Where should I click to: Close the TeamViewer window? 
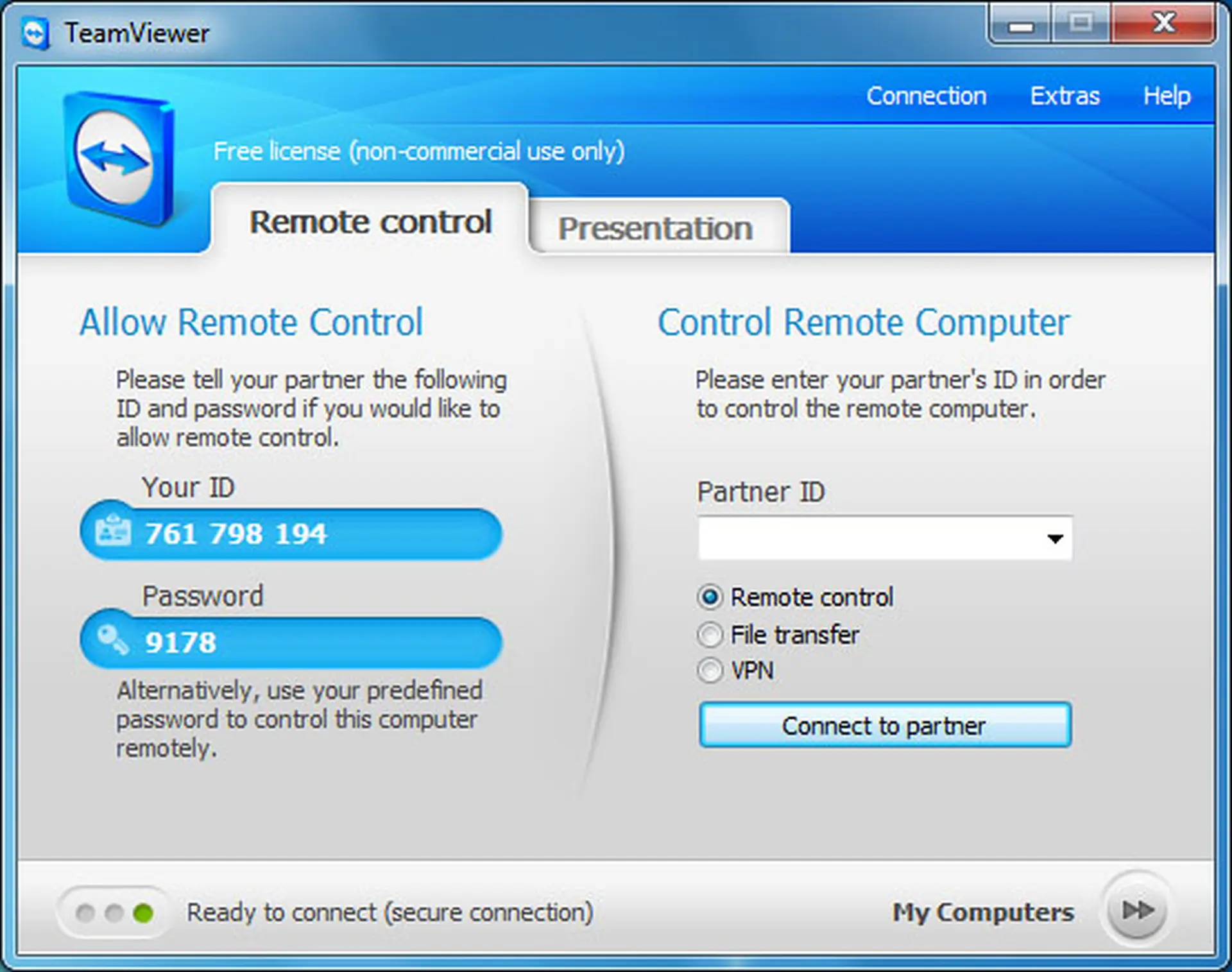click(1163, 23)
